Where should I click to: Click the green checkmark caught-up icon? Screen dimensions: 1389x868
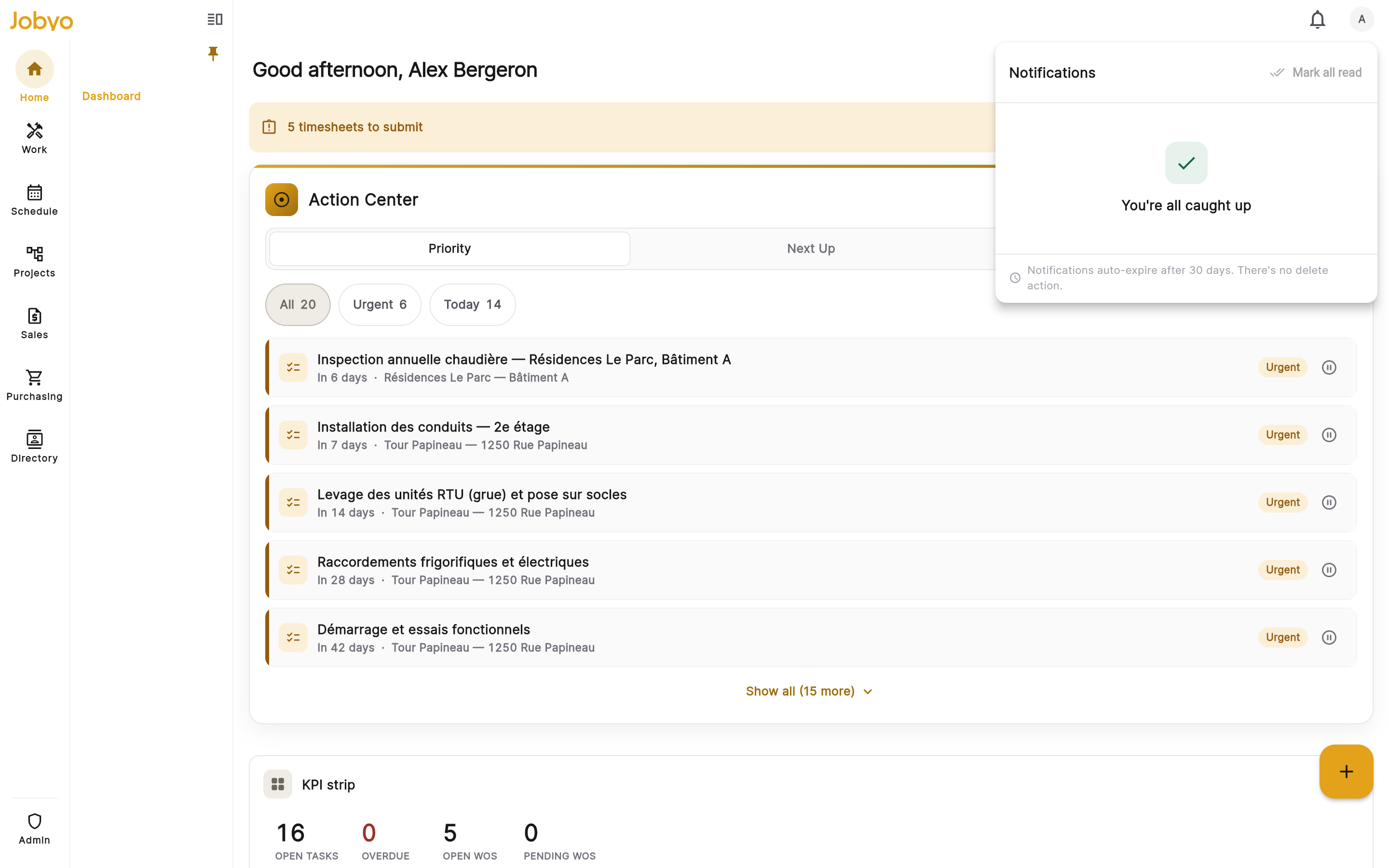[x=1186, y=163]
